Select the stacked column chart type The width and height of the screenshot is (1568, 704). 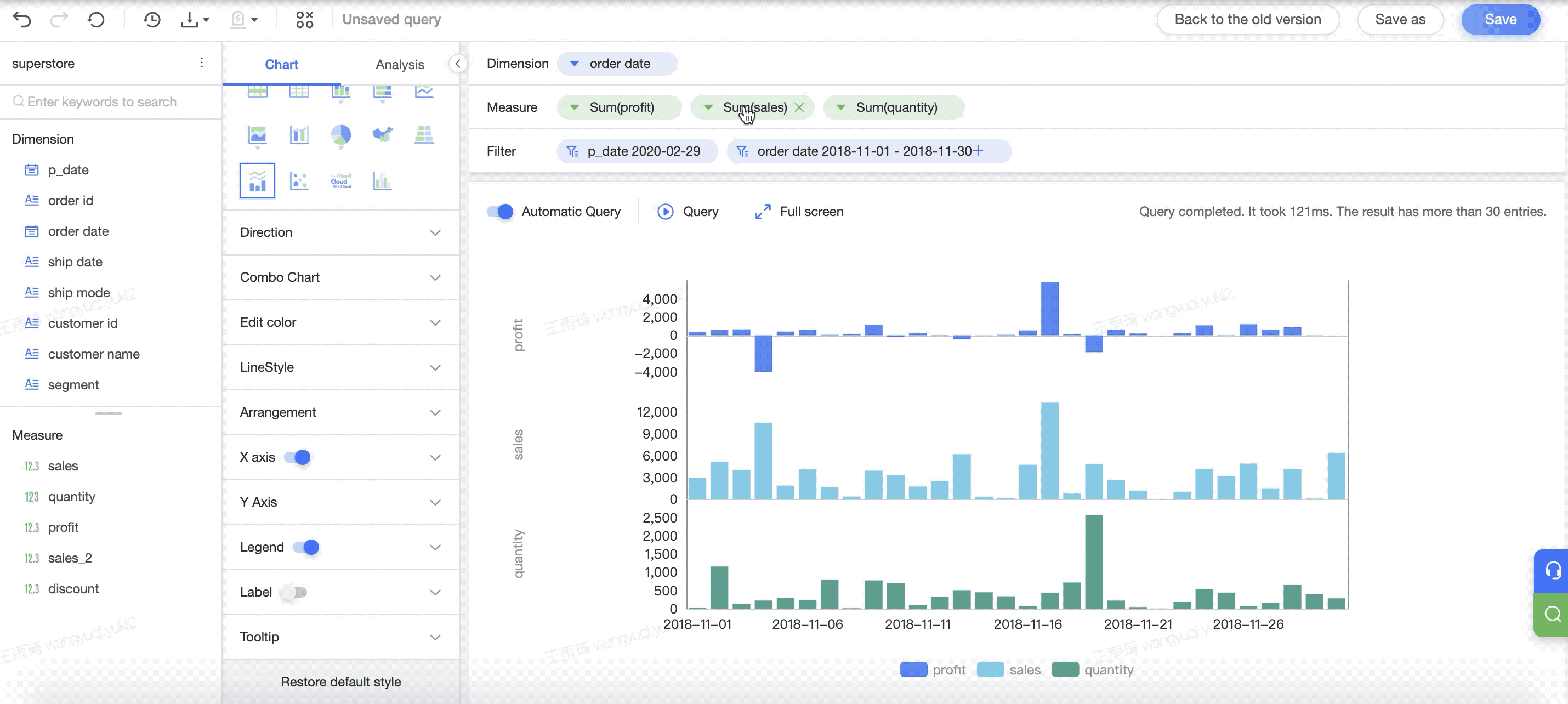[341, 92]
